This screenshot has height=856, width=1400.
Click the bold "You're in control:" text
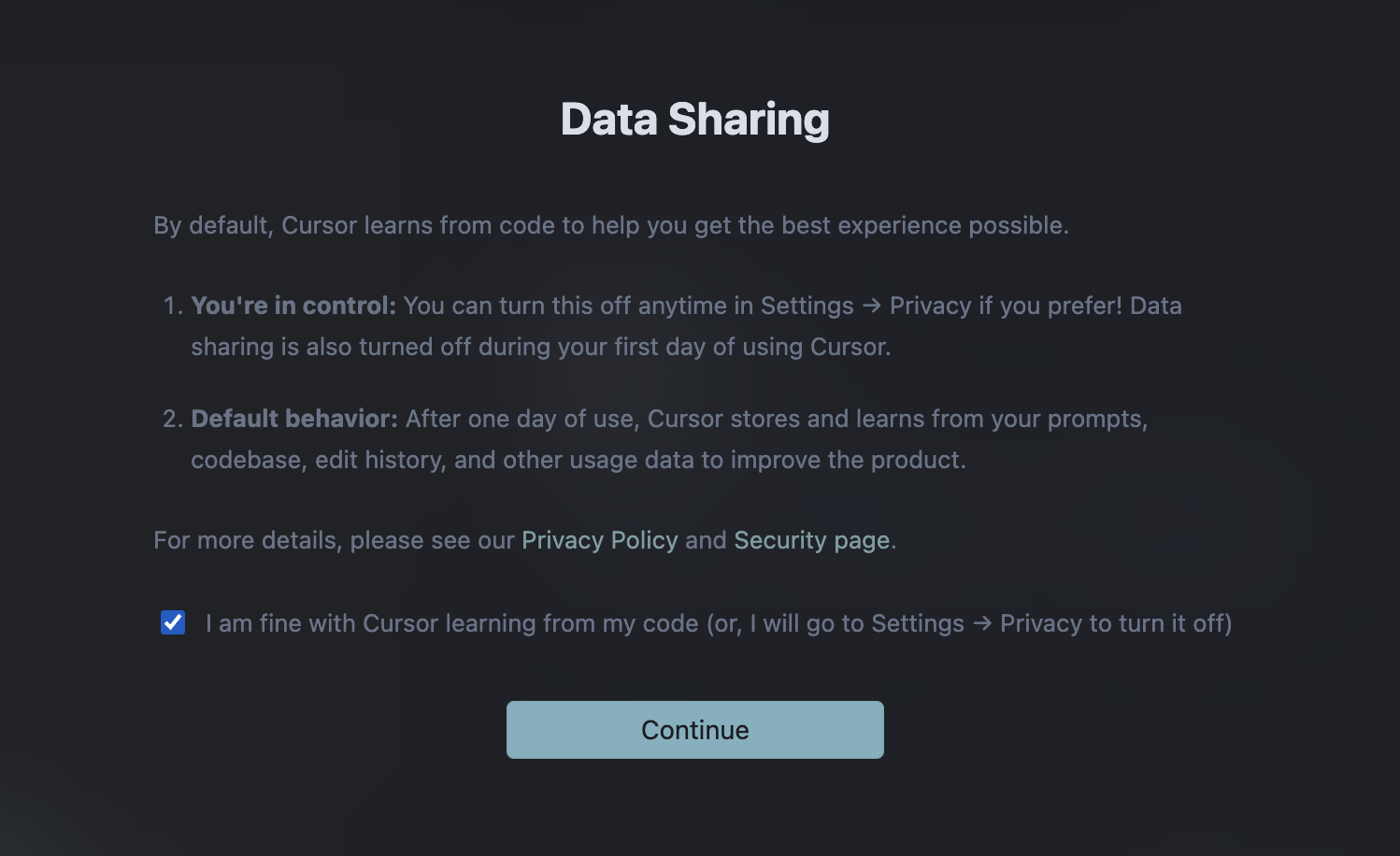pos(293,306)
